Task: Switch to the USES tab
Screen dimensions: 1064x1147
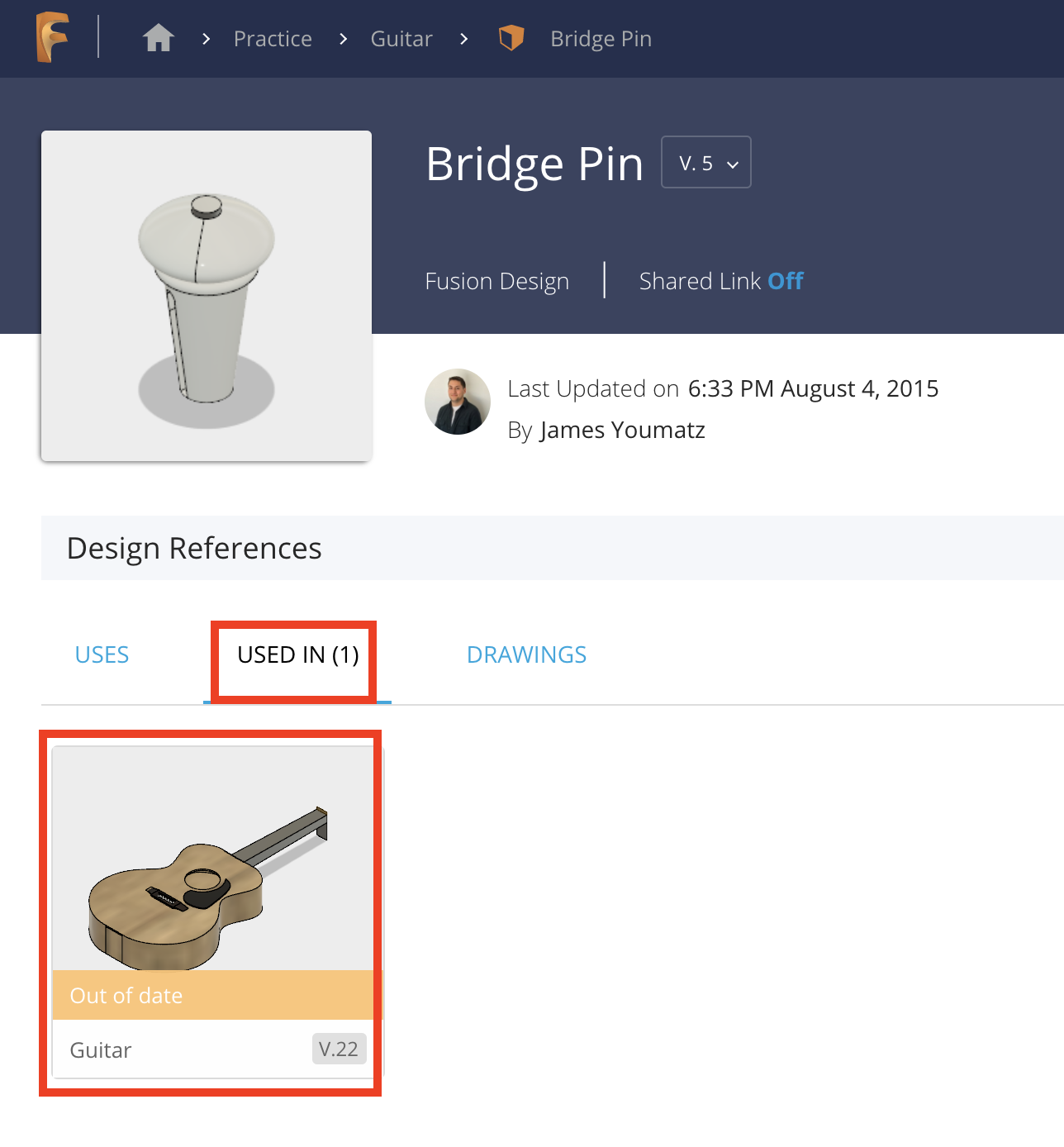Action: coord(102,654)
